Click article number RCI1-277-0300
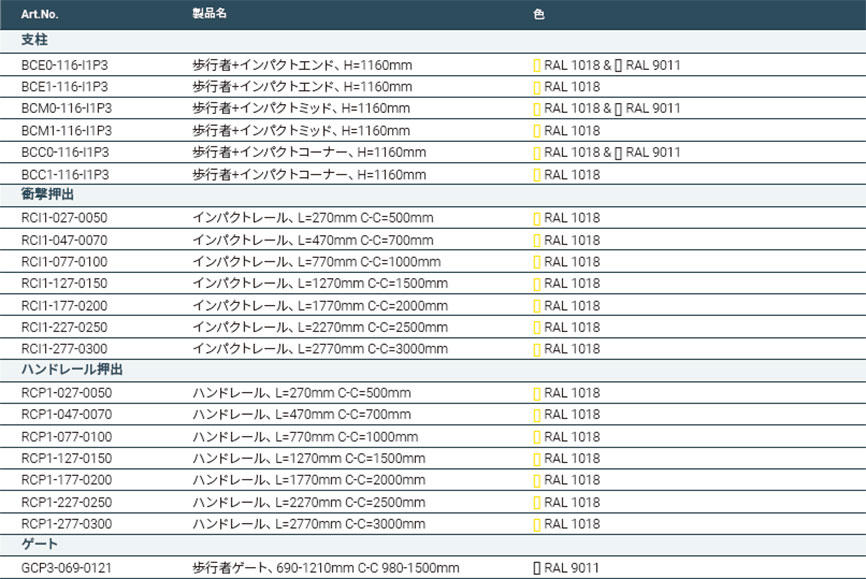 pyautogui.click(x=64, y=349)
